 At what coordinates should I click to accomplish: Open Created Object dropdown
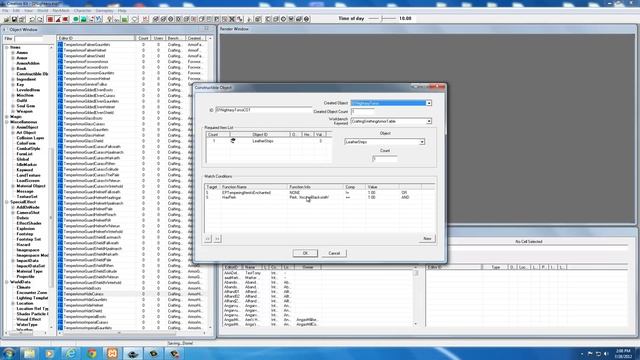pyautogui.click(x=429, y=103)
